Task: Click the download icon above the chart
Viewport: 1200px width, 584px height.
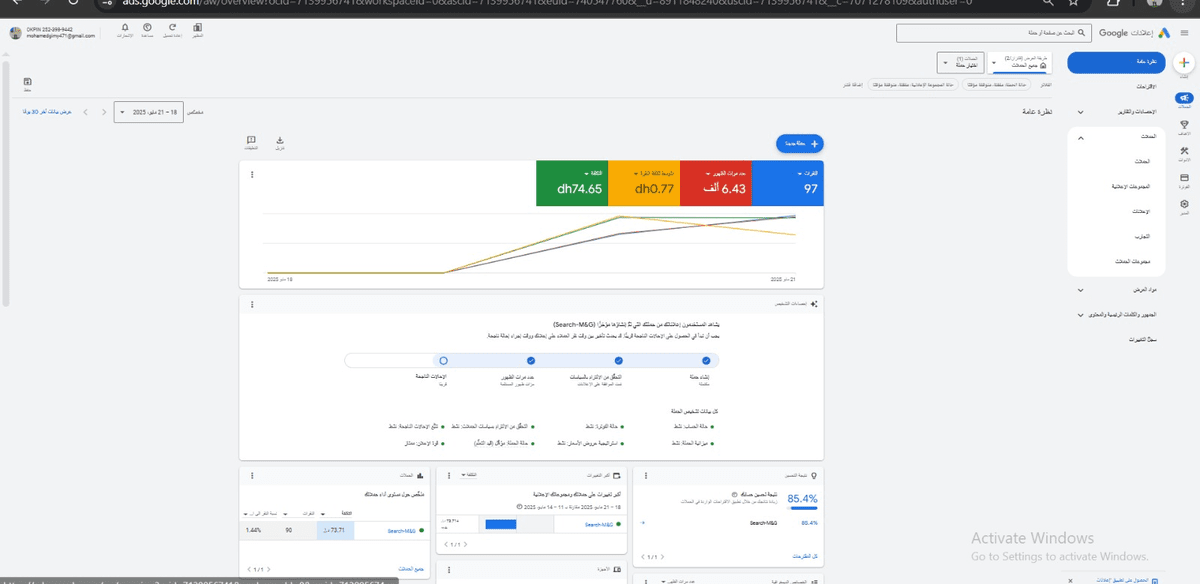Action: tap(280, 141)
